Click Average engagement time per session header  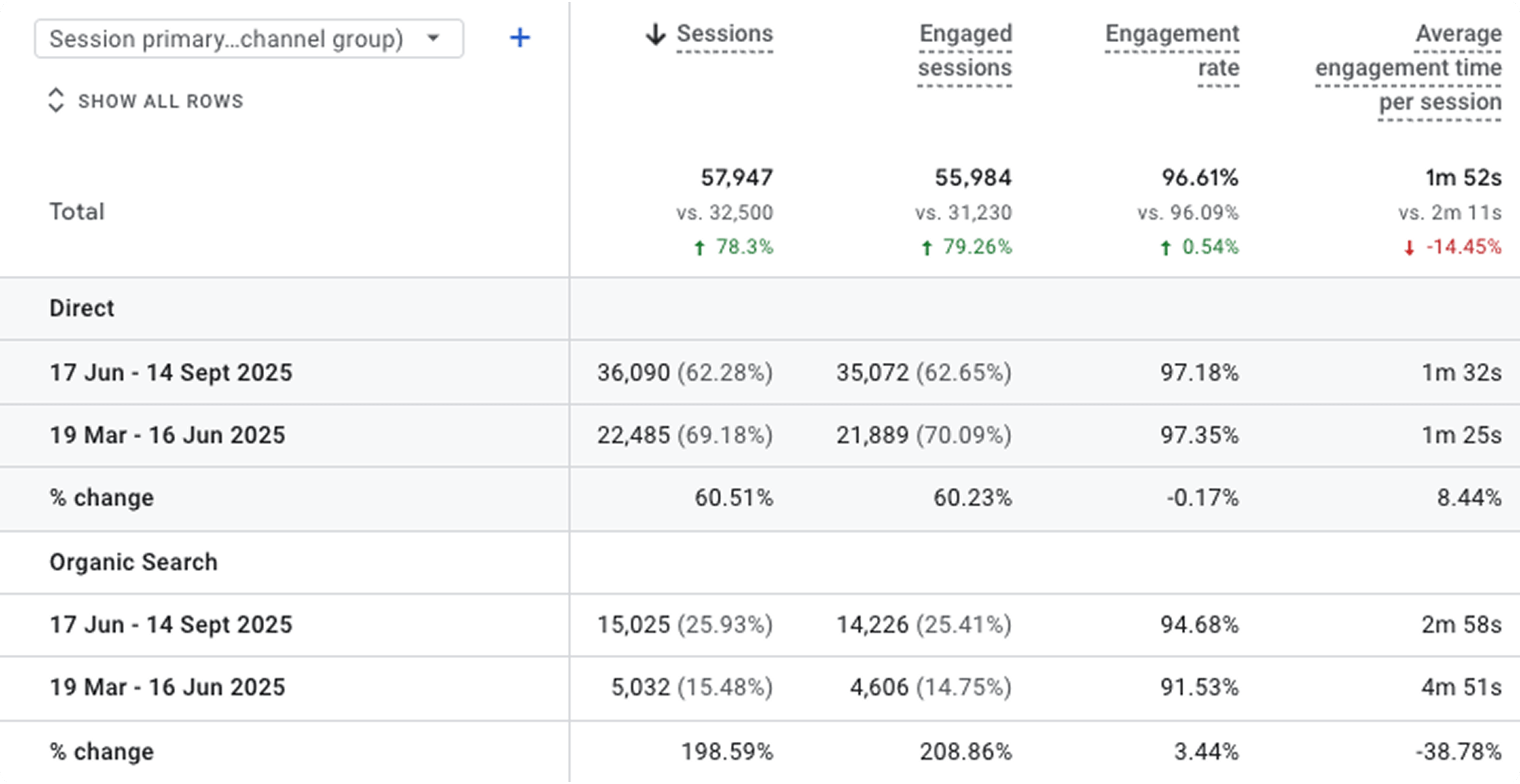point(1408,67)
